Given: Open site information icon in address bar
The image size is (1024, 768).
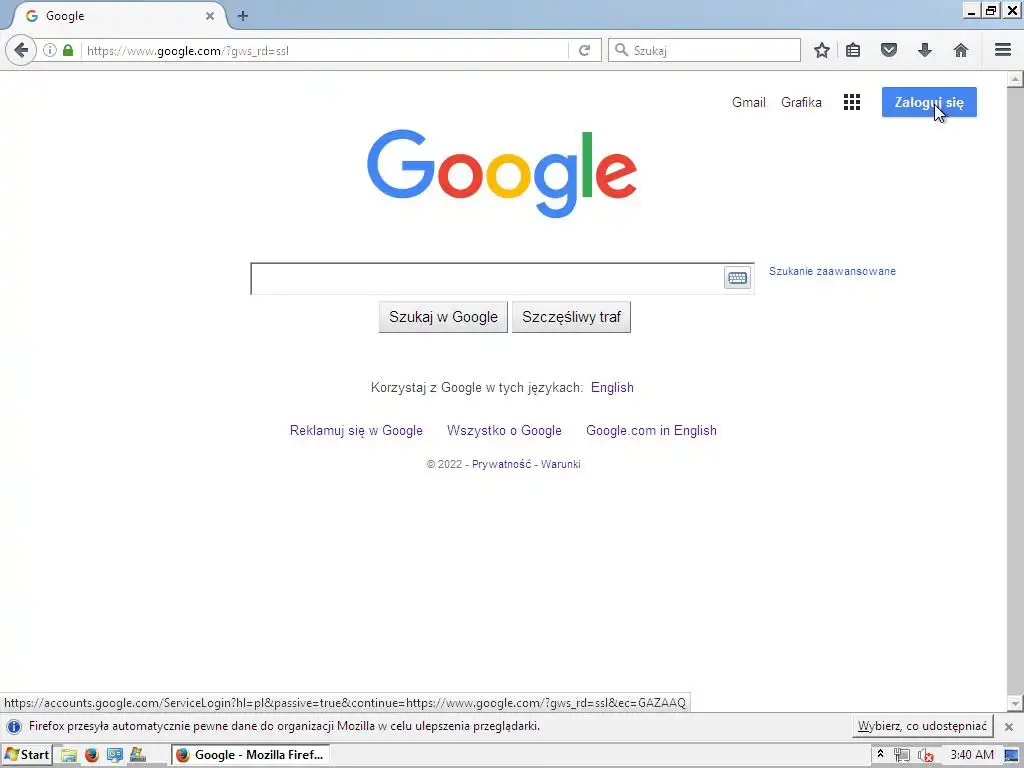Looking at the screenshot, I should coord(50,50).
